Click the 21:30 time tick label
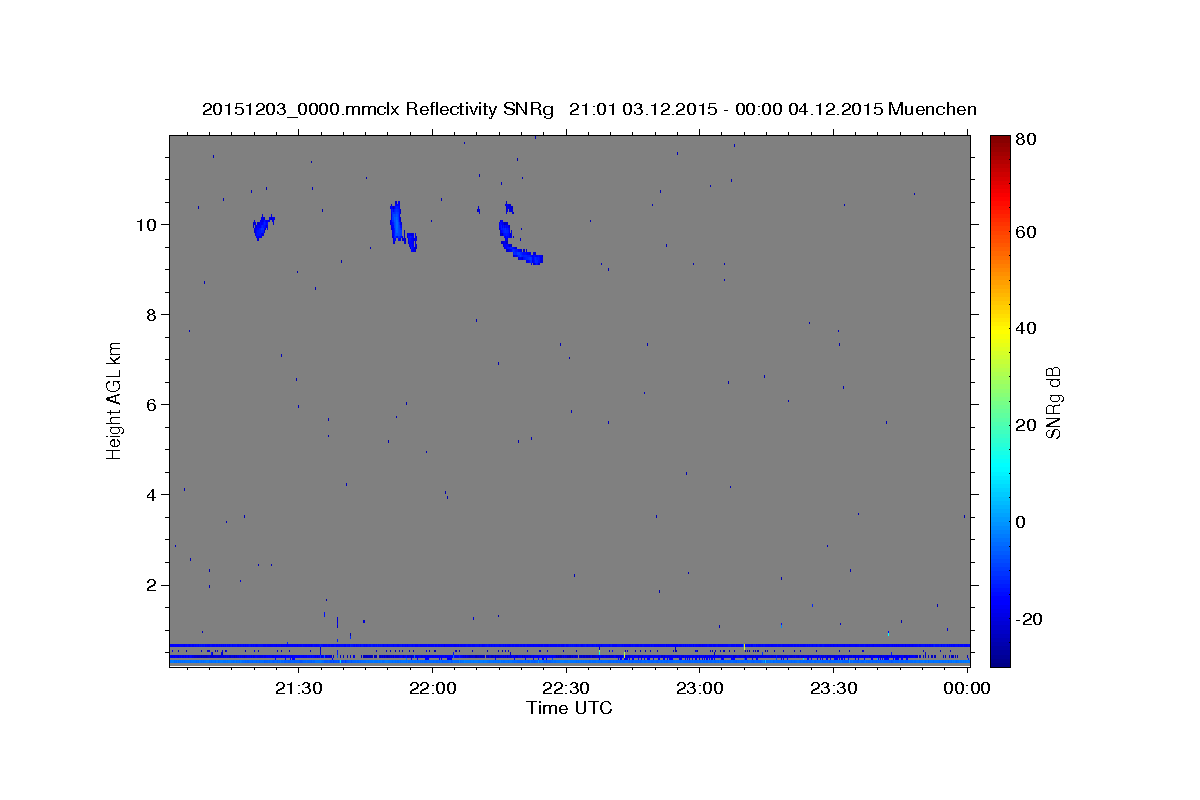The image size is (1200, 800). pyautogui.click(x=299, y=688)
